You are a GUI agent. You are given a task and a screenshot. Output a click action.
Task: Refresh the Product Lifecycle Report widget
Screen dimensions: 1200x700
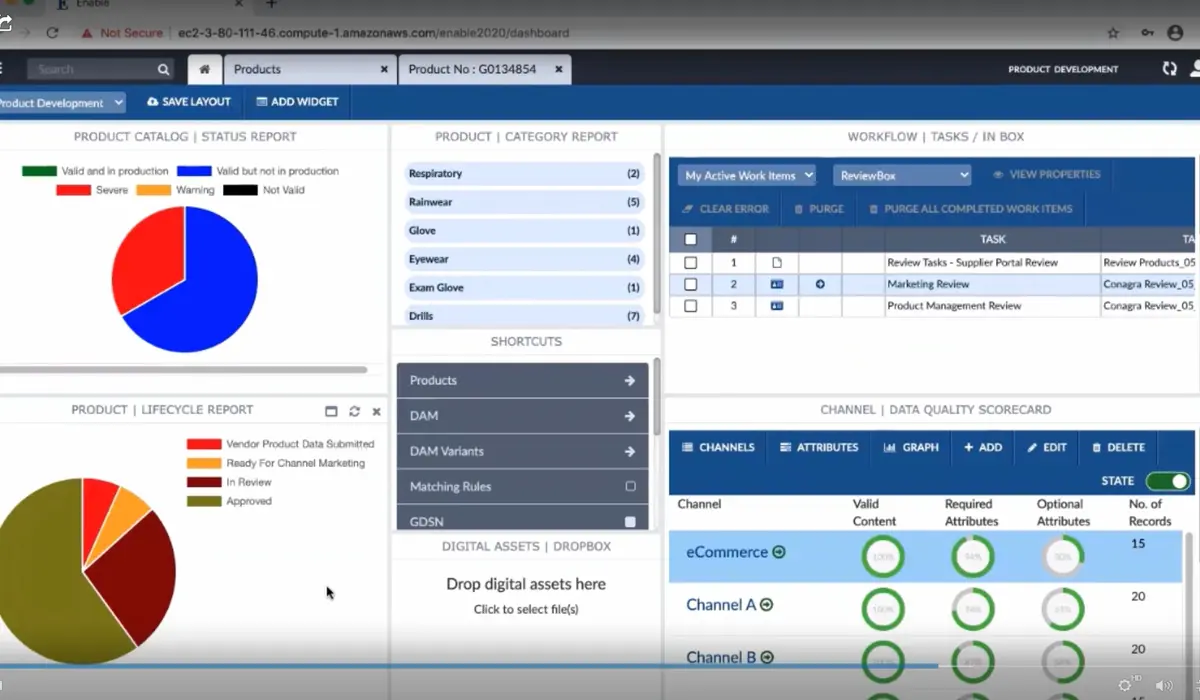tap(354, 411)
